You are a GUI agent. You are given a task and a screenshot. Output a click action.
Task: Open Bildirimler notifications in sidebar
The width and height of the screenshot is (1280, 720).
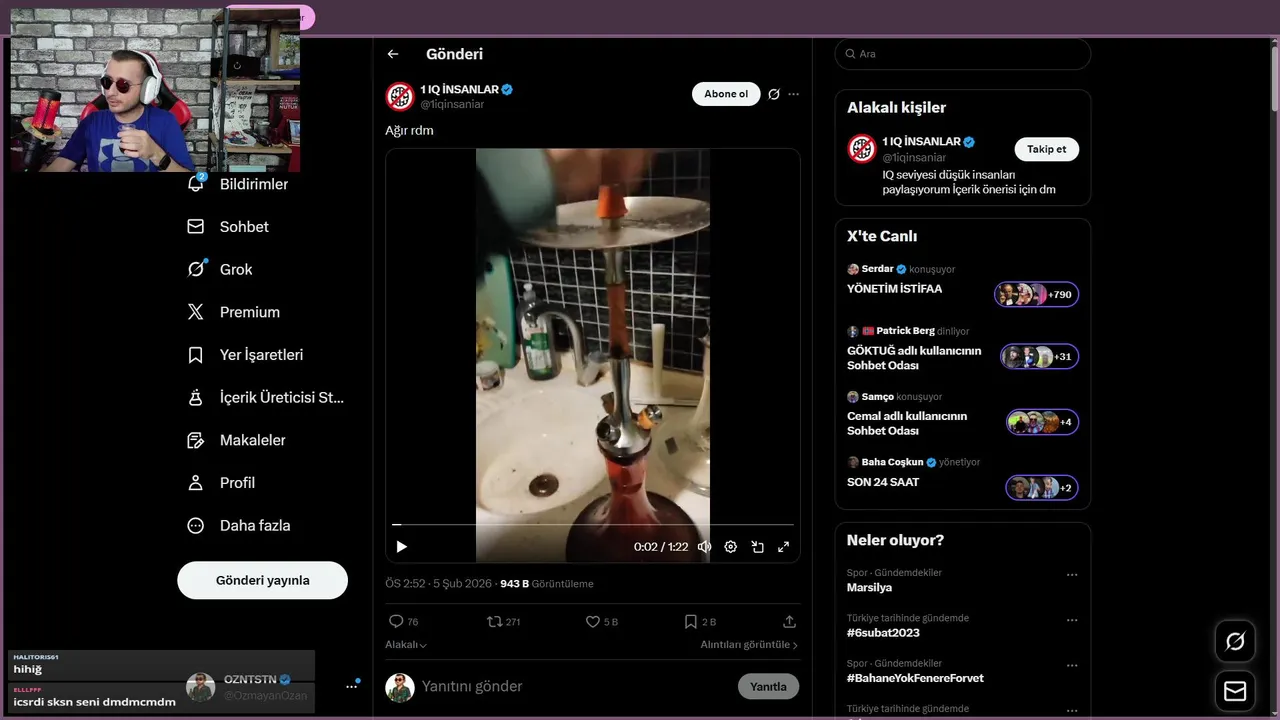(x=239, y=184)
